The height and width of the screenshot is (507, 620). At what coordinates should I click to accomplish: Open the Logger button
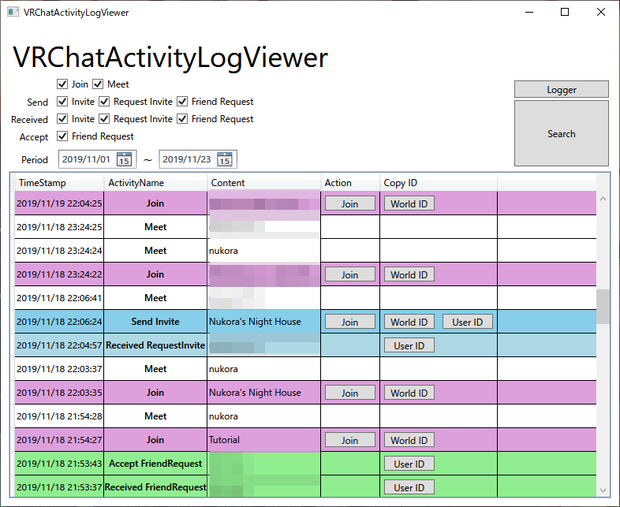click(x=561, y=89)
